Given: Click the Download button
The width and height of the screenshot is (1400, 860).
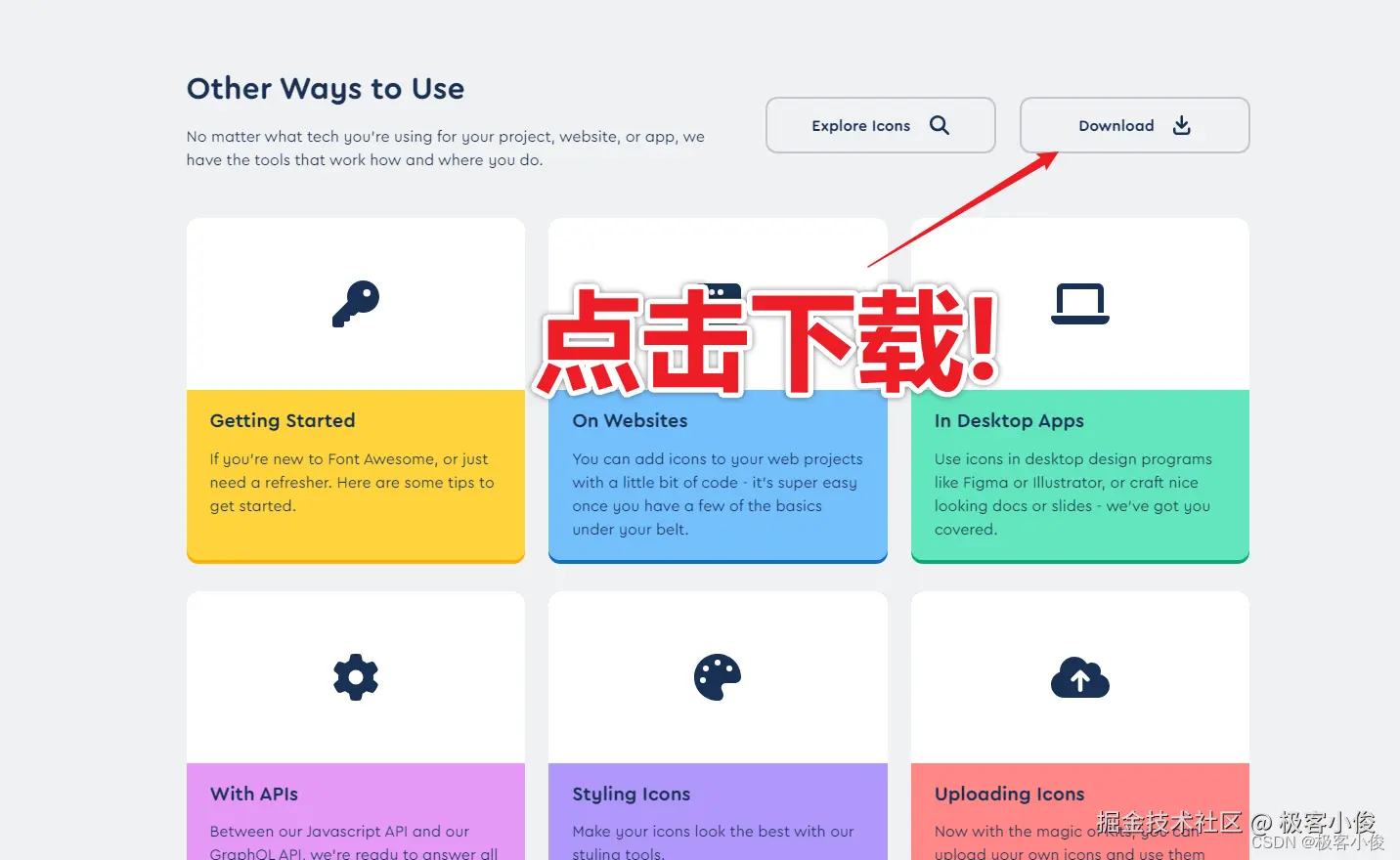Looking at the screenshot, I should click(1134, 125).
